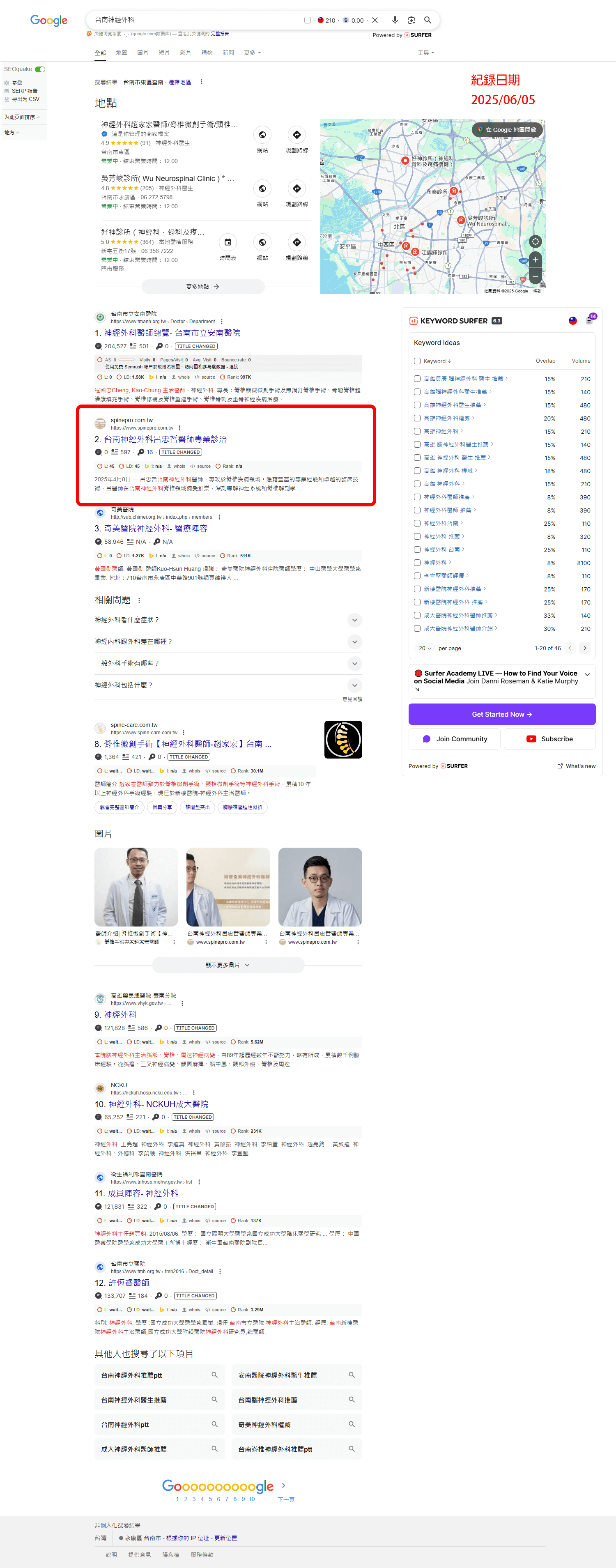The height and width of the screenshot is (1568, 616).
Task: Click the YouTube Subscribe button
Action: [549, 739]
